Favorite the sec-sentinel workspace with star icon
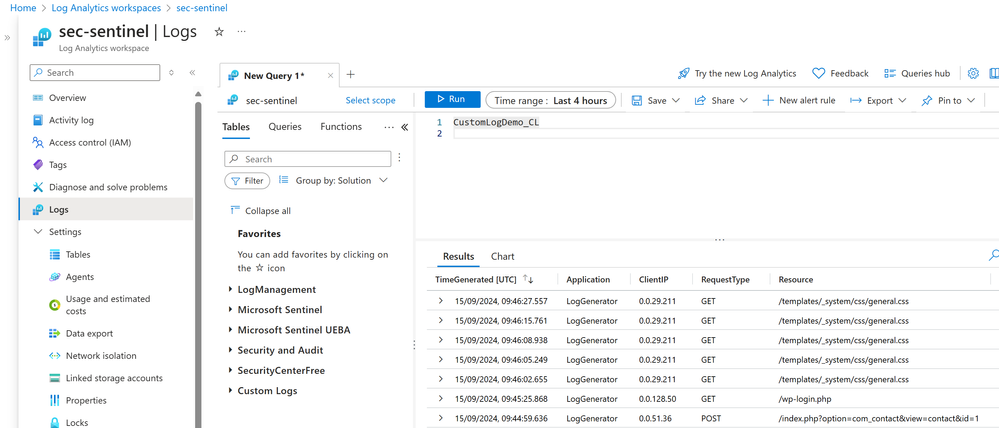 coord(219,31)
